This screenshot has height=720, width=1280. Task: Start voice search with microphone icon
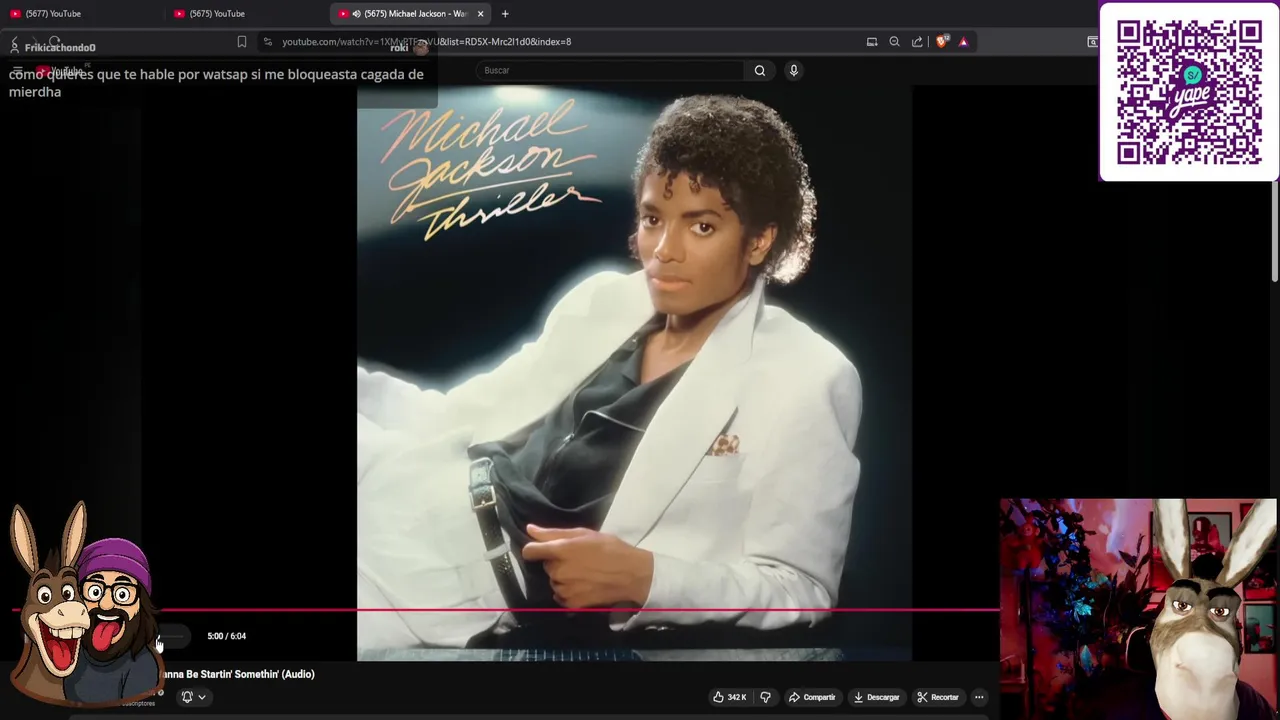793,70
